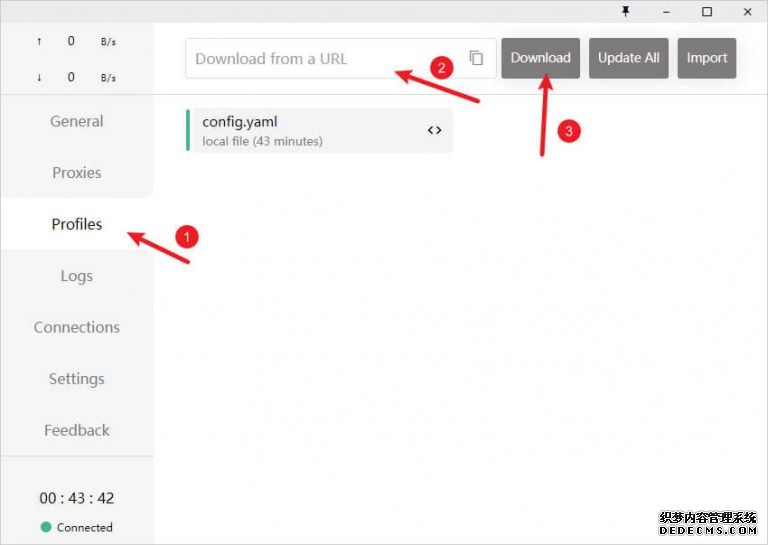Maximize the application window

(x=707, y=11)
